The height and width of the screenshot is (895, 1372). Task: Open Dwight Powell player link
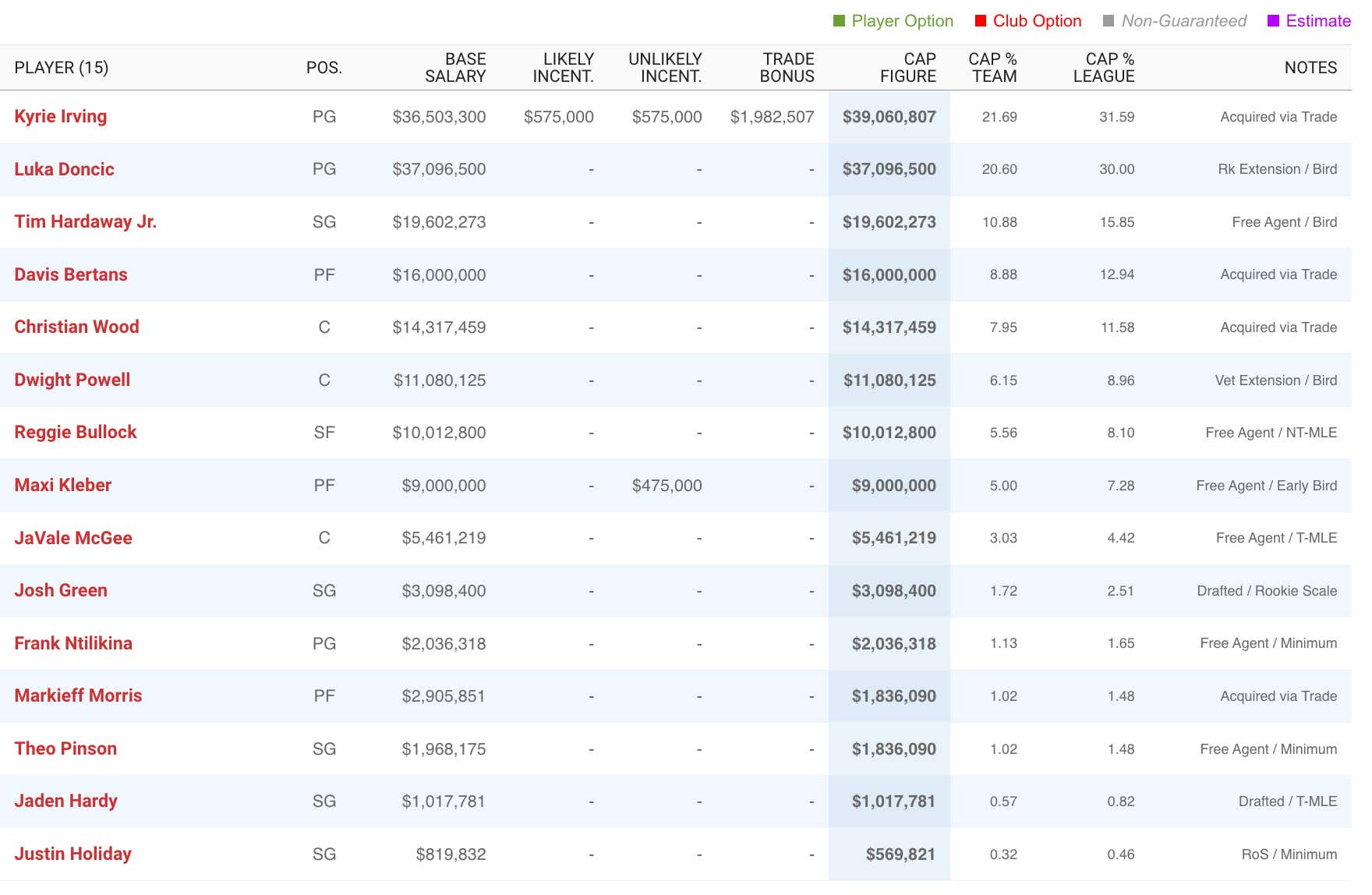pos(72,380)
